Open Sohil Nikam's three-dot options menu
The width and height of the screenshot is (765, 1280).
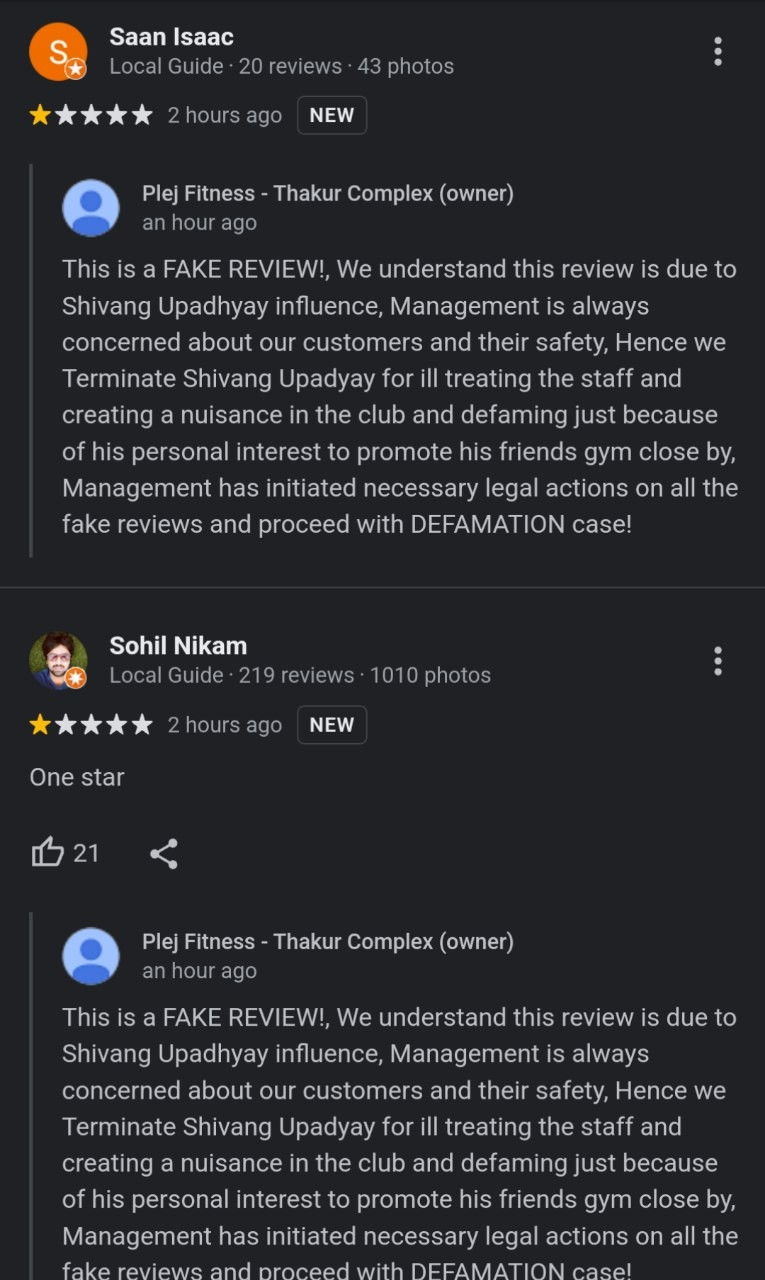[x=717, y=661]
